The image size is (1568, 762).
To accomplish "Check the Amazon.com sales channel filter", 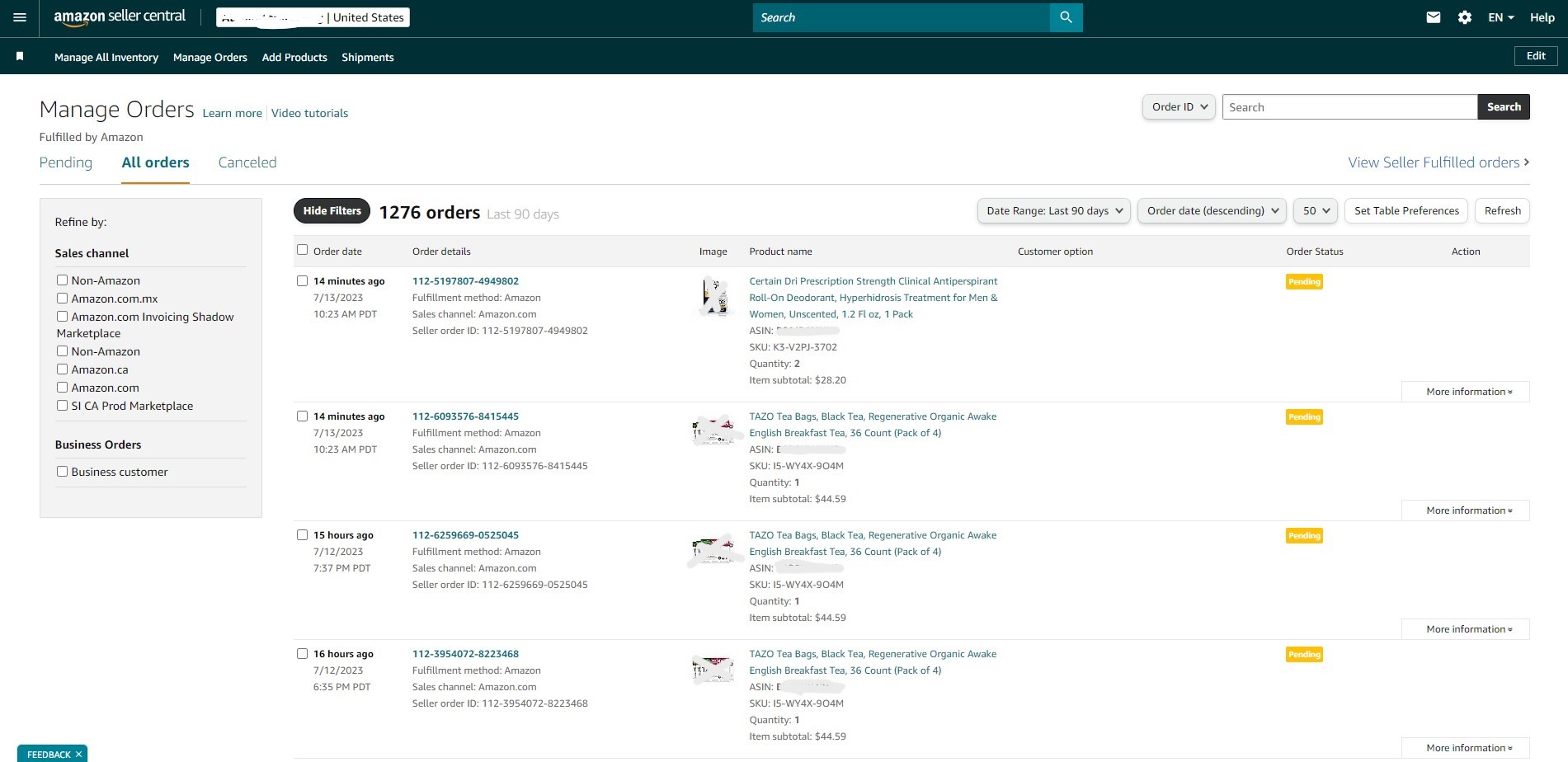I will [62, 387].
